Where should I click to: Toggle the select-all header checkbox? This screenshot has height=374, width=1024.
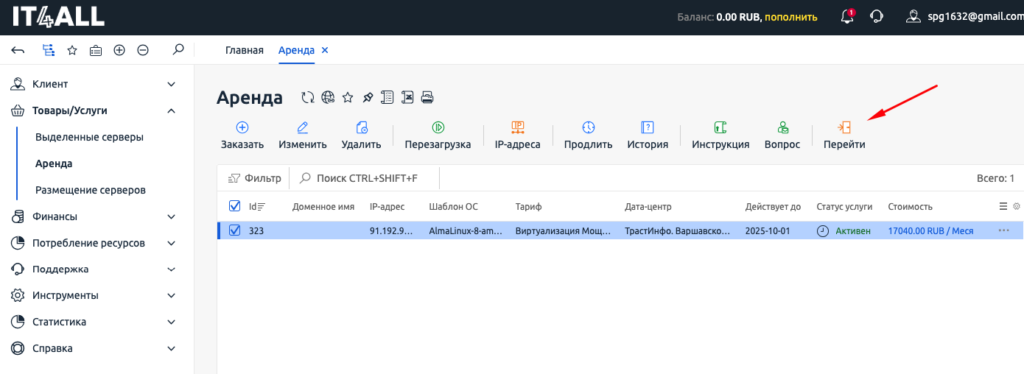tap(235, 206)
